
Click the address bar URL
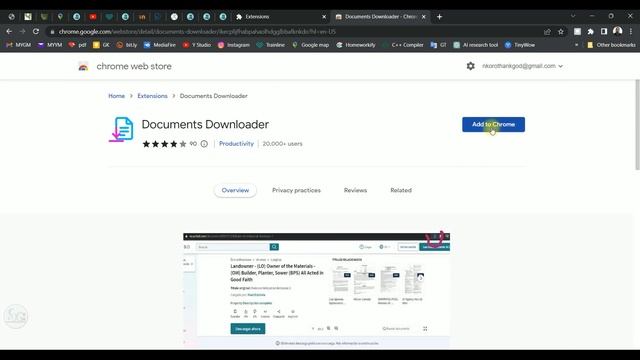[197, 31]
